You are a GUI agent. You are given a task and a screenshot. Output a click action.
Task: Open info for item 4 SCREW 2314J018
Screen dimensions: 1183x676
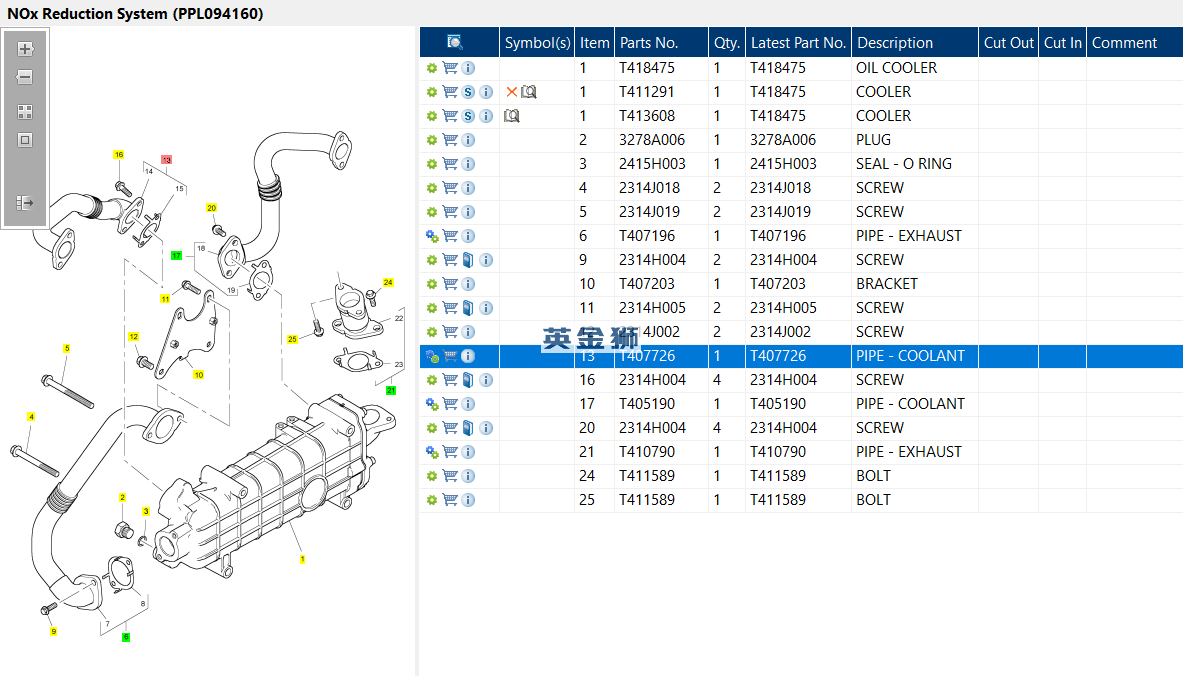469,188
